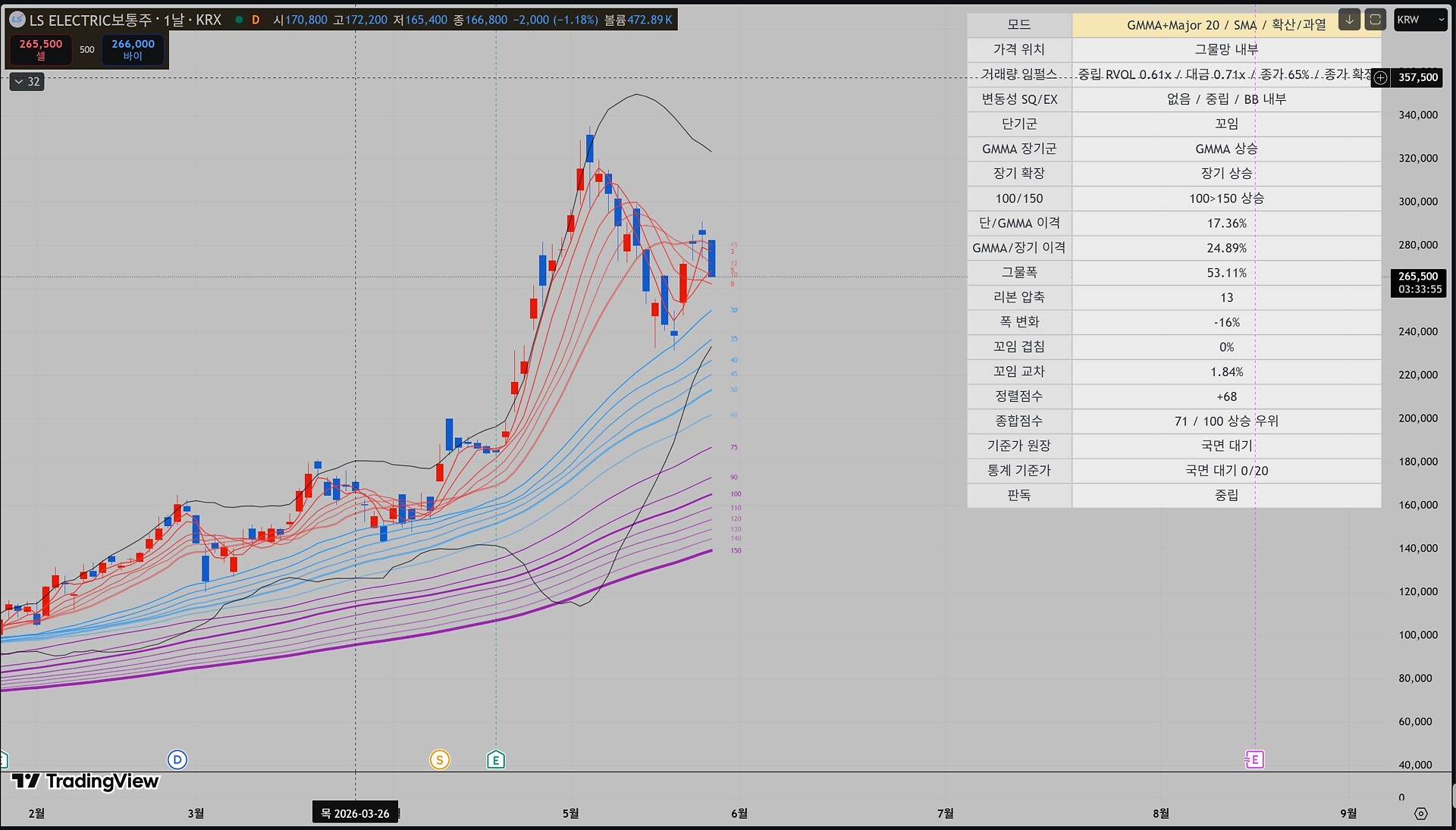This screenshot has height=830, width=1456.
Task: Click the open price value 170,800
Action: pyautogui.click(x=306, y=20)
